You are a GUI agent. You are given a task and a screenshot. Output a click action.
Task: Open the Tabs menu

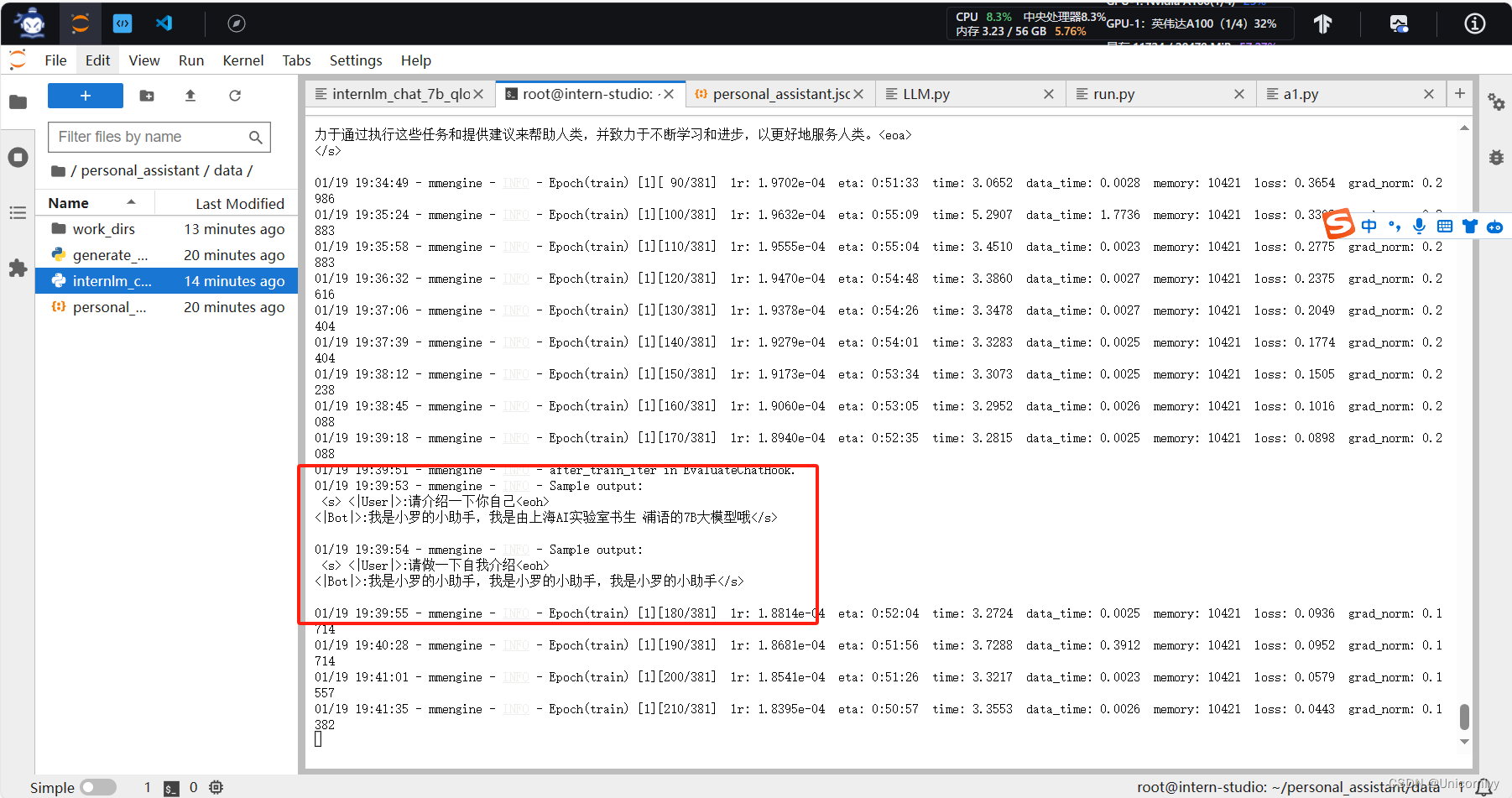[296, 60]
